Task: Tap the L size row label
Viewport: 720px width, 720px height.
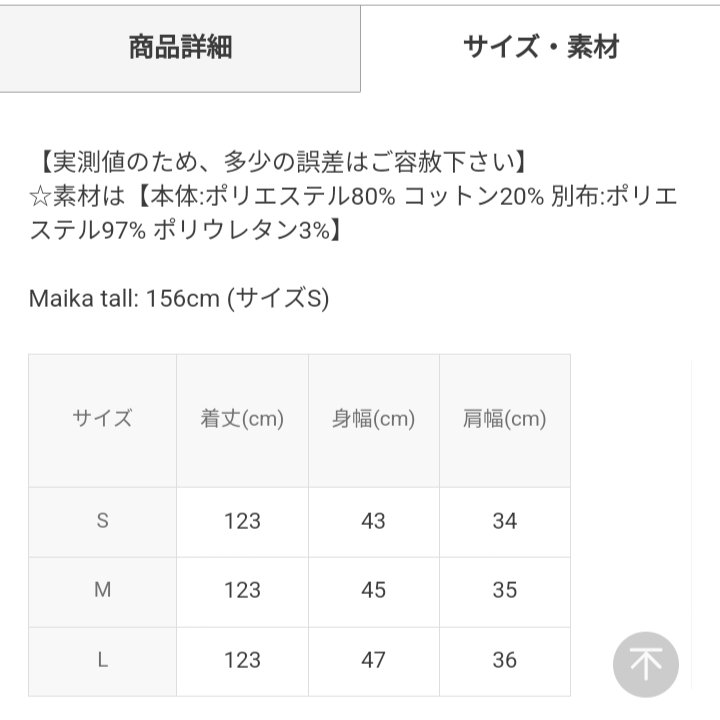Action: [102, 660]
